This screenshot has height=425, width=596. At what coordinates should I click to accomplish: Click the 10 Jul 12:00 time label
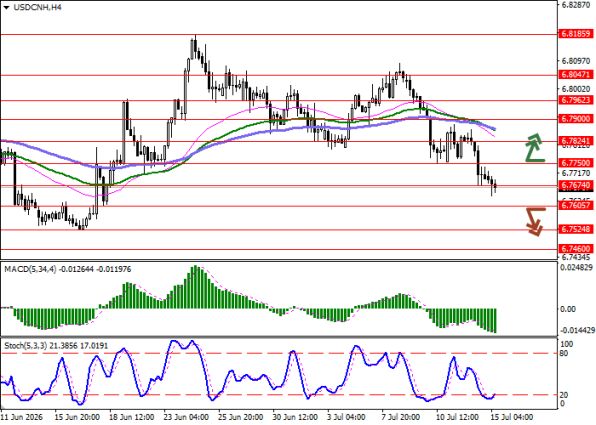pos(459,417)
